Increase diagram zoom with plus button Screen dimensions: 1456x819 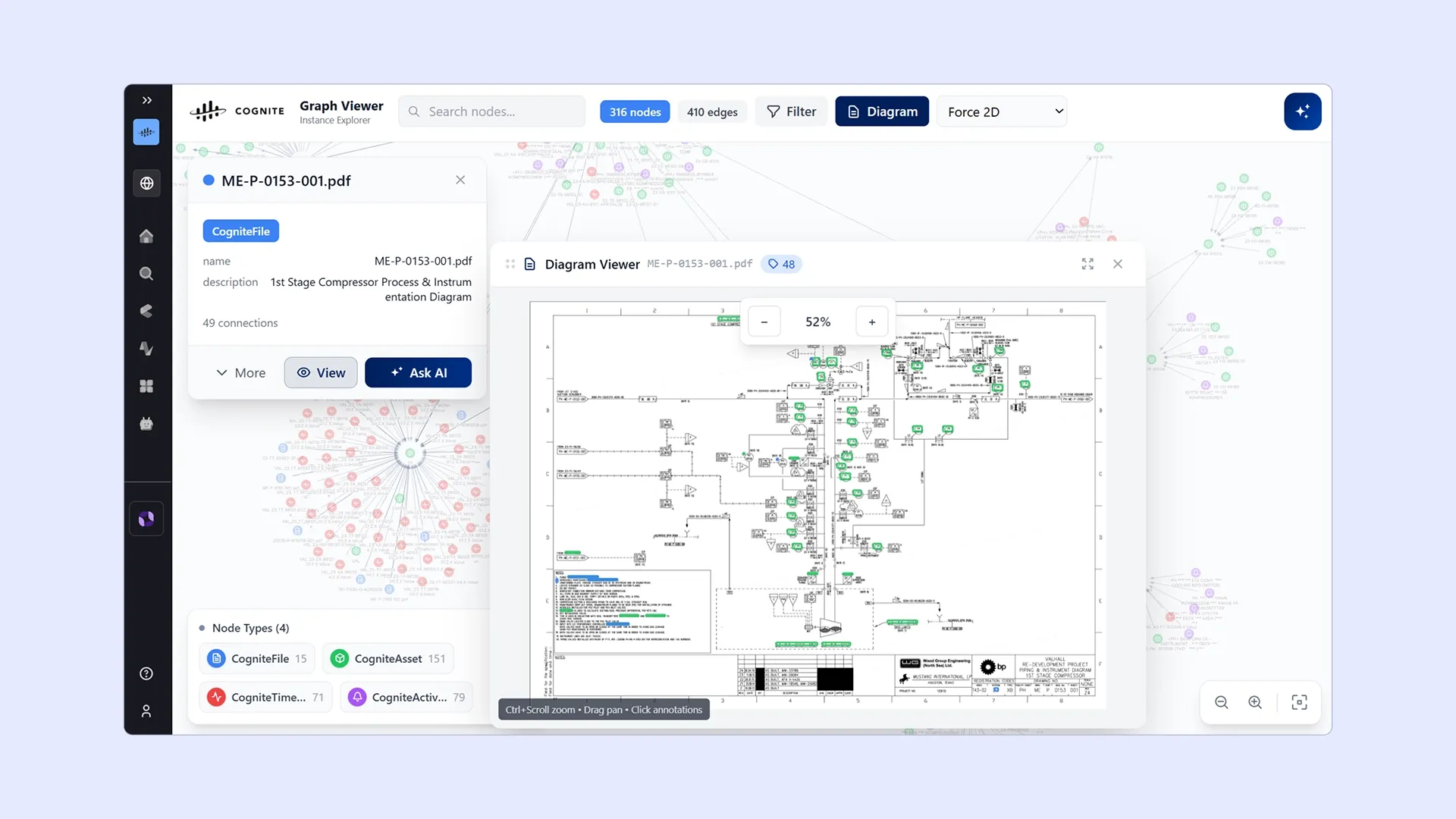872,322
